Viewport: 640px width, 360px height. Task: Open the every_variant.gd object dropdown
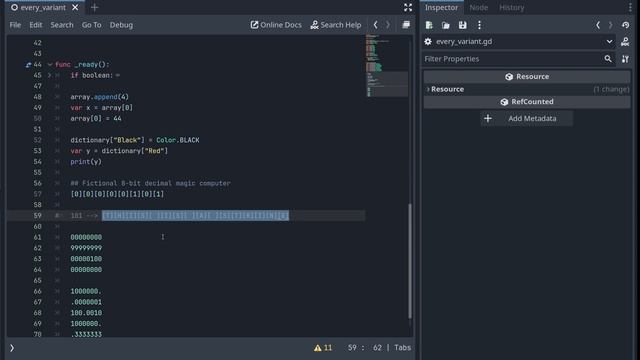[519, 42]
